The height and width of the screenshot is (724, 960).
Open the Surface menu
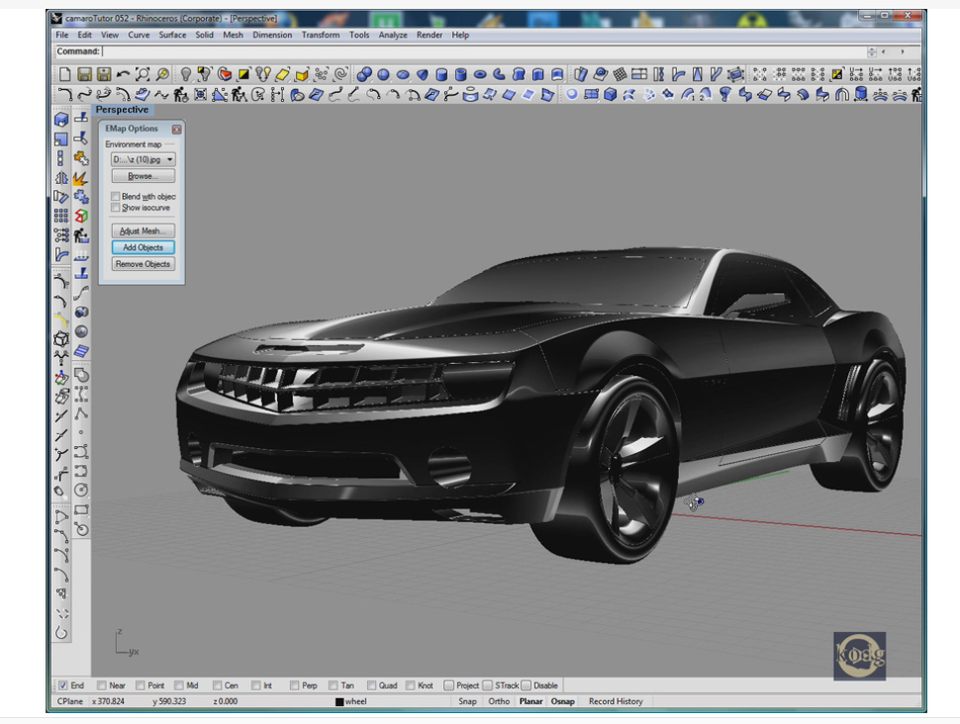(x=172, y=35)
